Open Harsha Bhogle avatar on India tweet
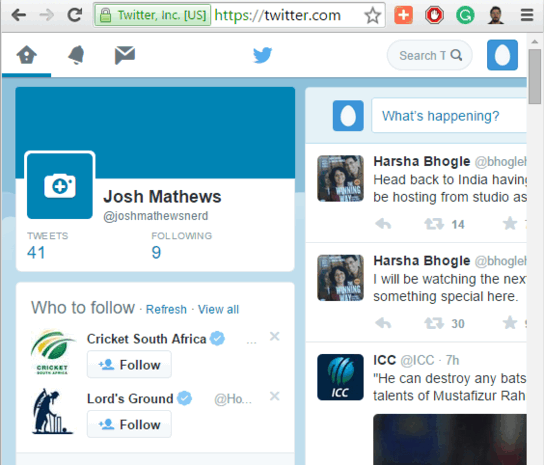 pos(340,178)
